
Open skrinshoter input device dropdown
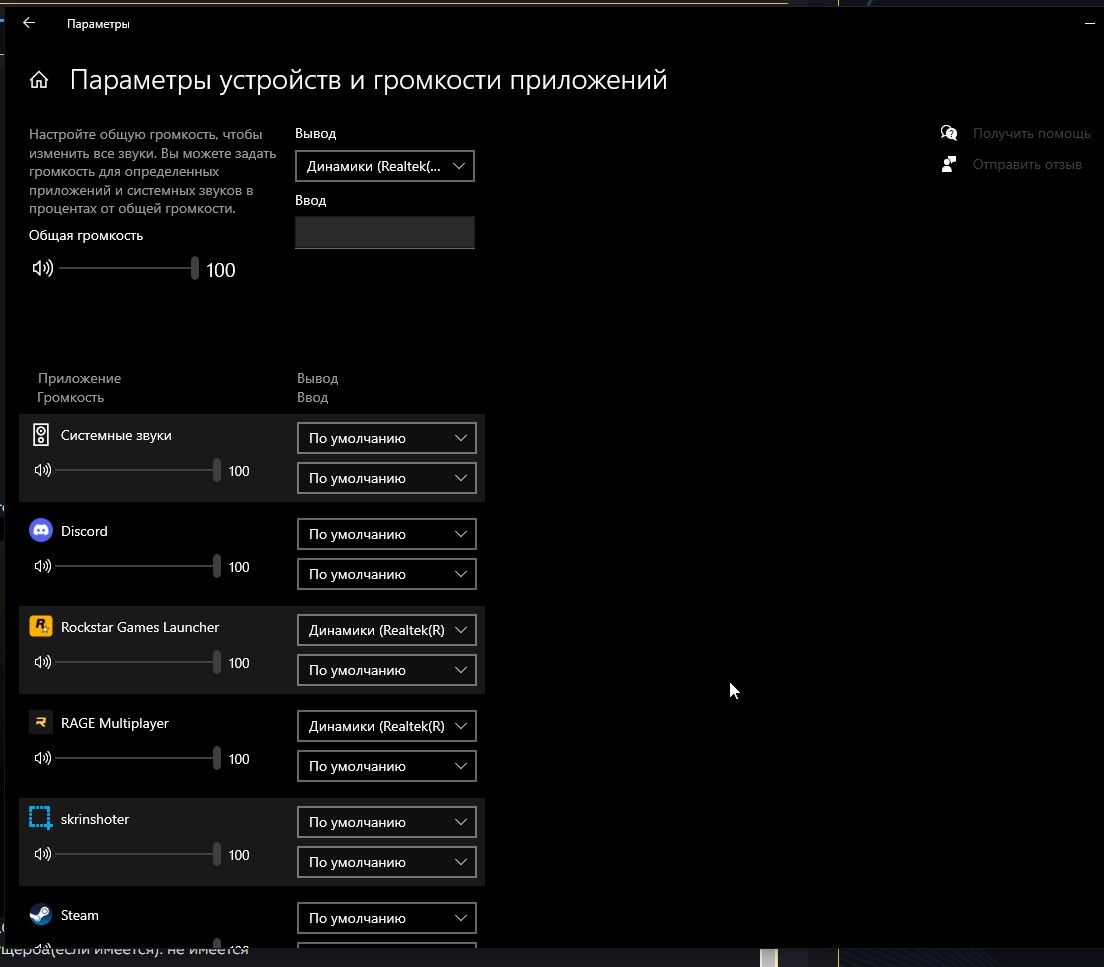387,862
